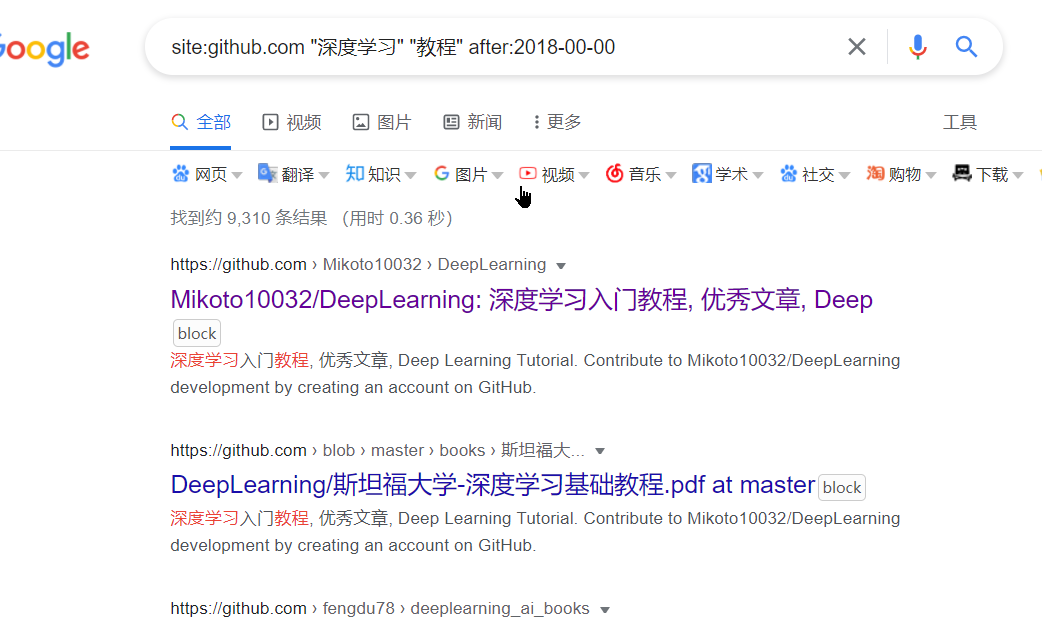Image resolution: width=1042 pixels, height=628 pixels.
Task: Click the Taobao 淘 icon beside 购物
Action: point(875,173)
